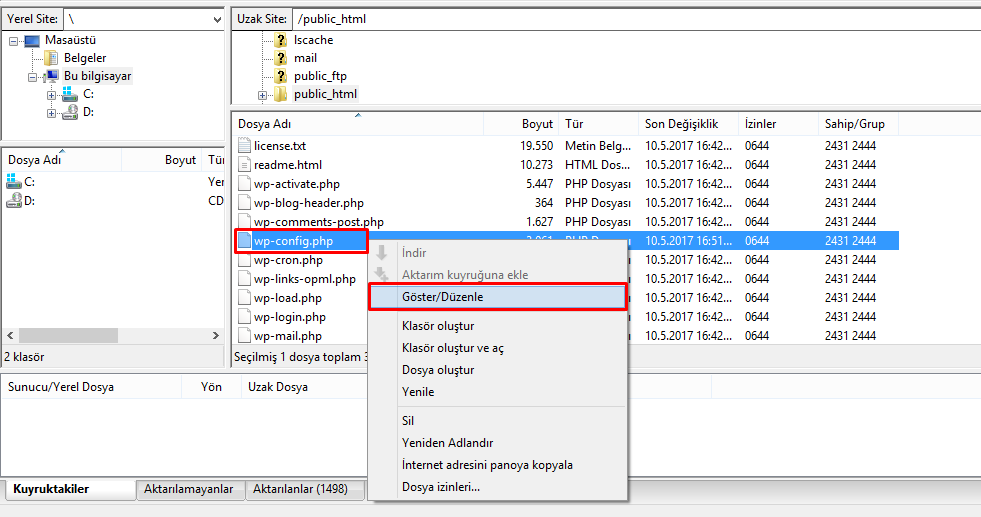The image size is (981, 517).
Task: Click the readme.html file icon
Action: point(245,165)
